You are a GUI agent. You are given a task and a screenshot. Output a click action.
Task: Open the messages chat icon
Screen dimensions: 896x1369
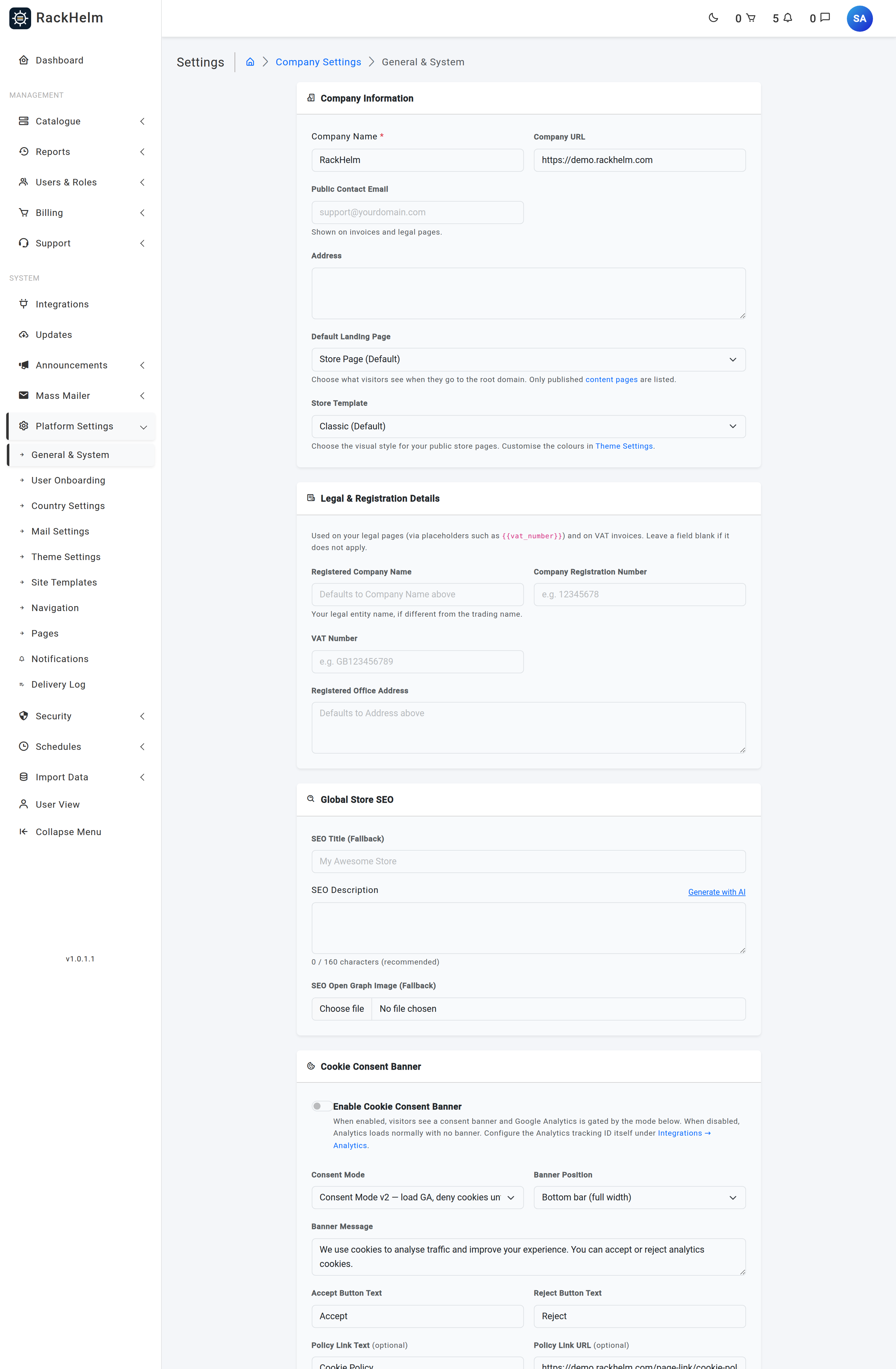pyautogui.click(x=819, y=18)
